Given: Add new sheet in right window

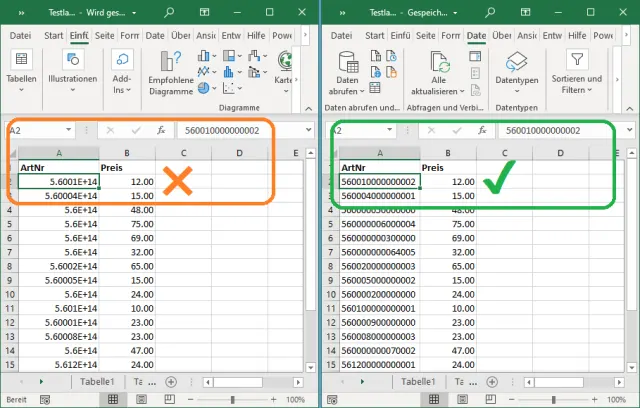Looking at the screenshot, I should [492, 382].
